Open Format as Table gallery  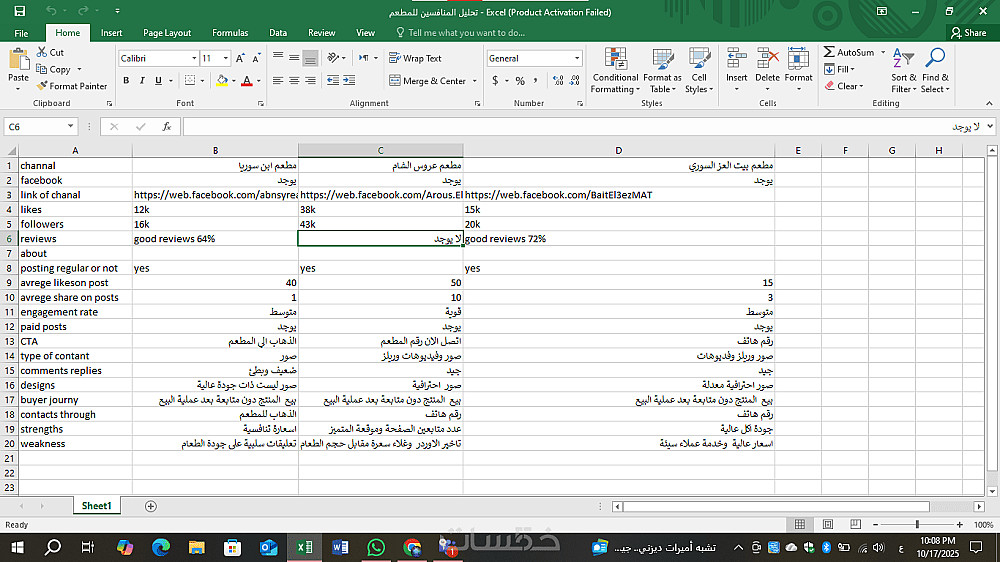(x=662, y=71)
